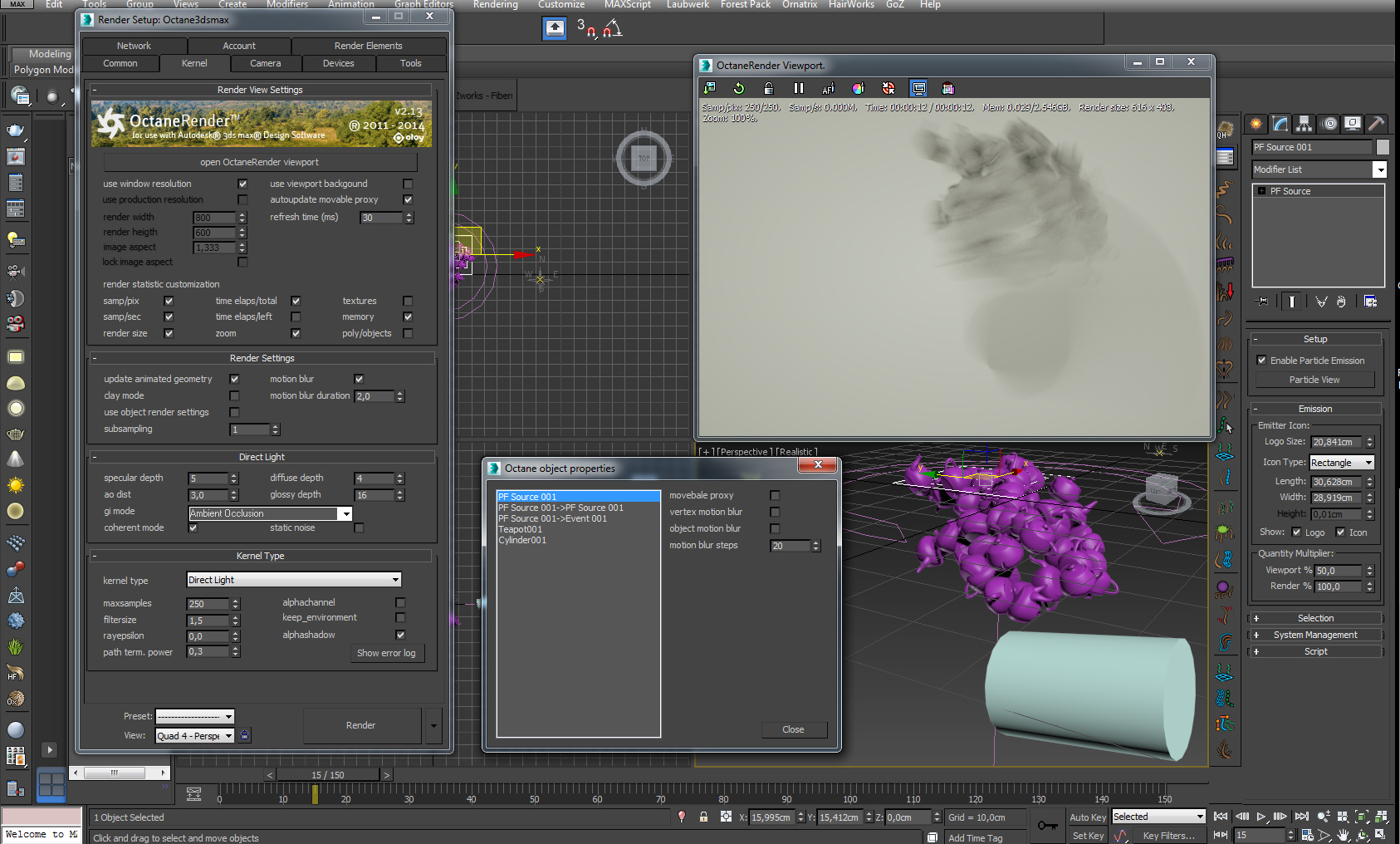The image size is (1400, 844).
Task: Toggle the 'alphashadow' checkbox
Action: pyautogui.click(x=400, y=635)
